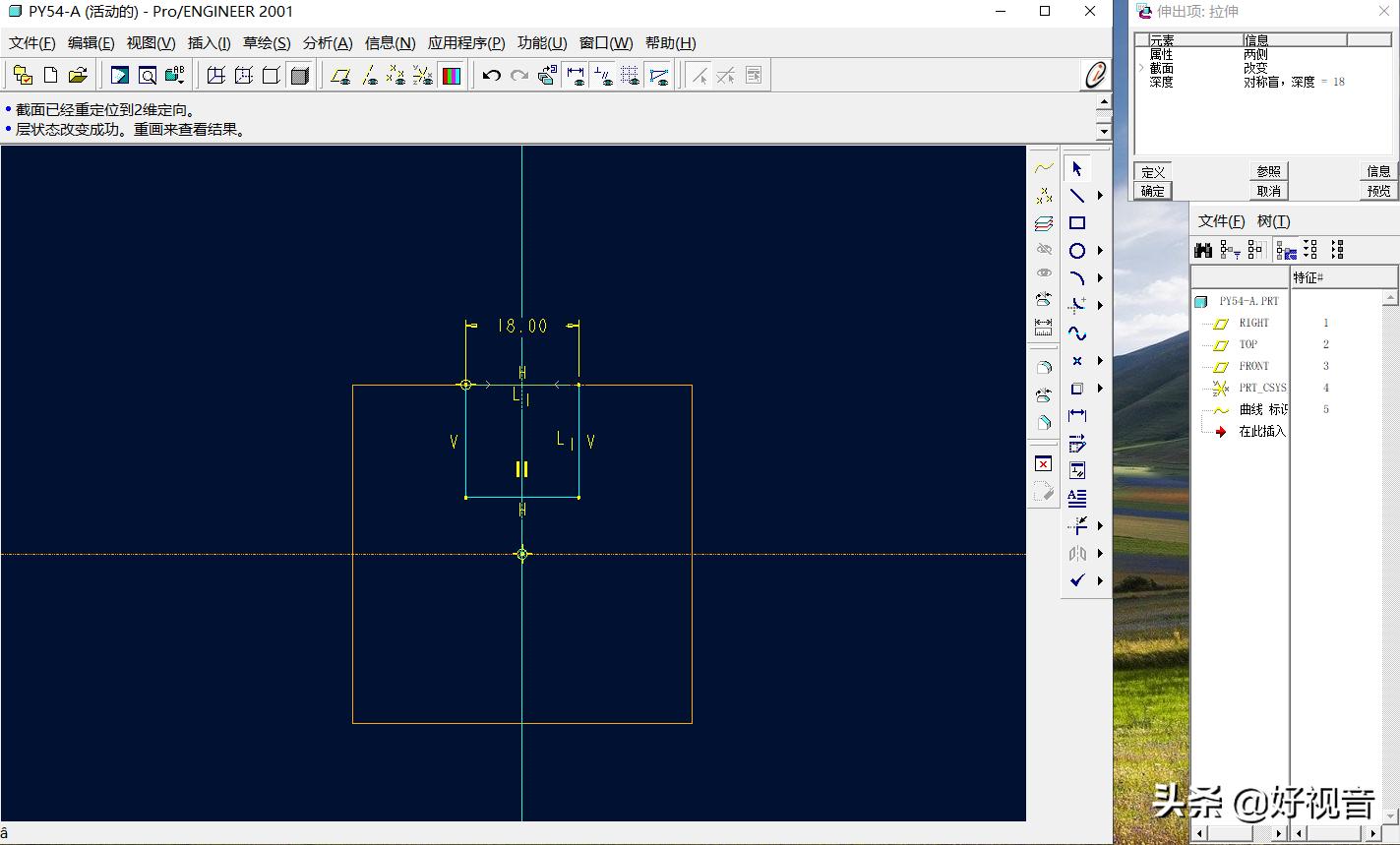Open the 草绘(S) menu
Screen dimensions: 1400x845
point(267,43)
